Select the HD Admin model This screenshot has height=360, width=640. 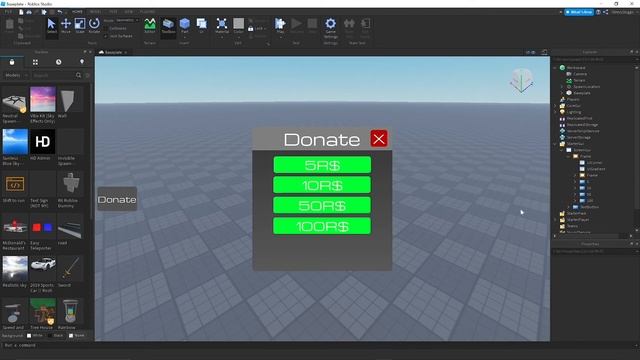pos(42,142)
